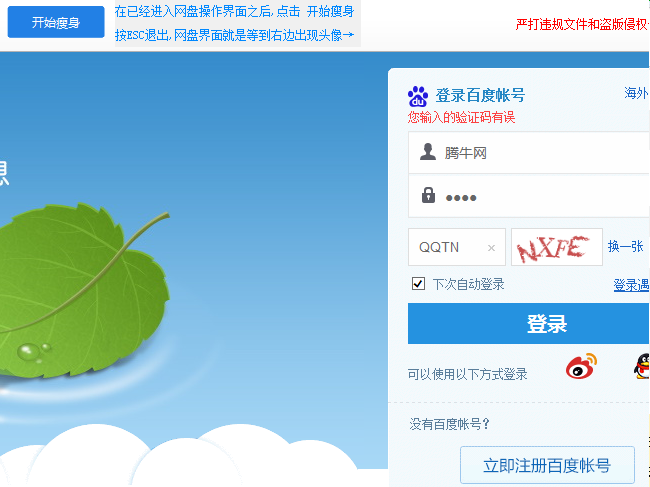Click the Baidu paw logo icon
Viewport: 650px width, 487px height.
coord(418,97)
